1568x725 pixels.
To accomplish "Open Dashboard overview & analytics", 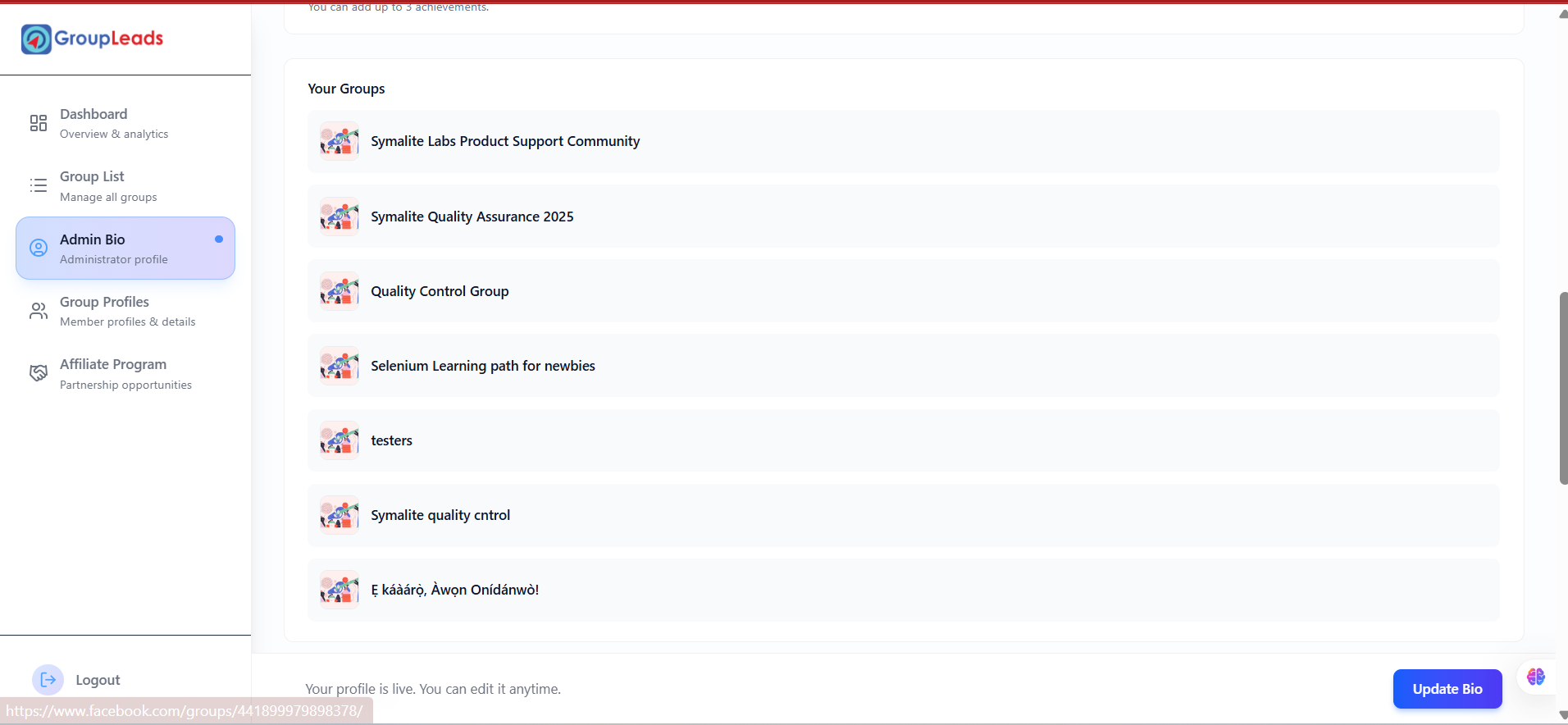I will pyautogui.click(x=125, y=123).
